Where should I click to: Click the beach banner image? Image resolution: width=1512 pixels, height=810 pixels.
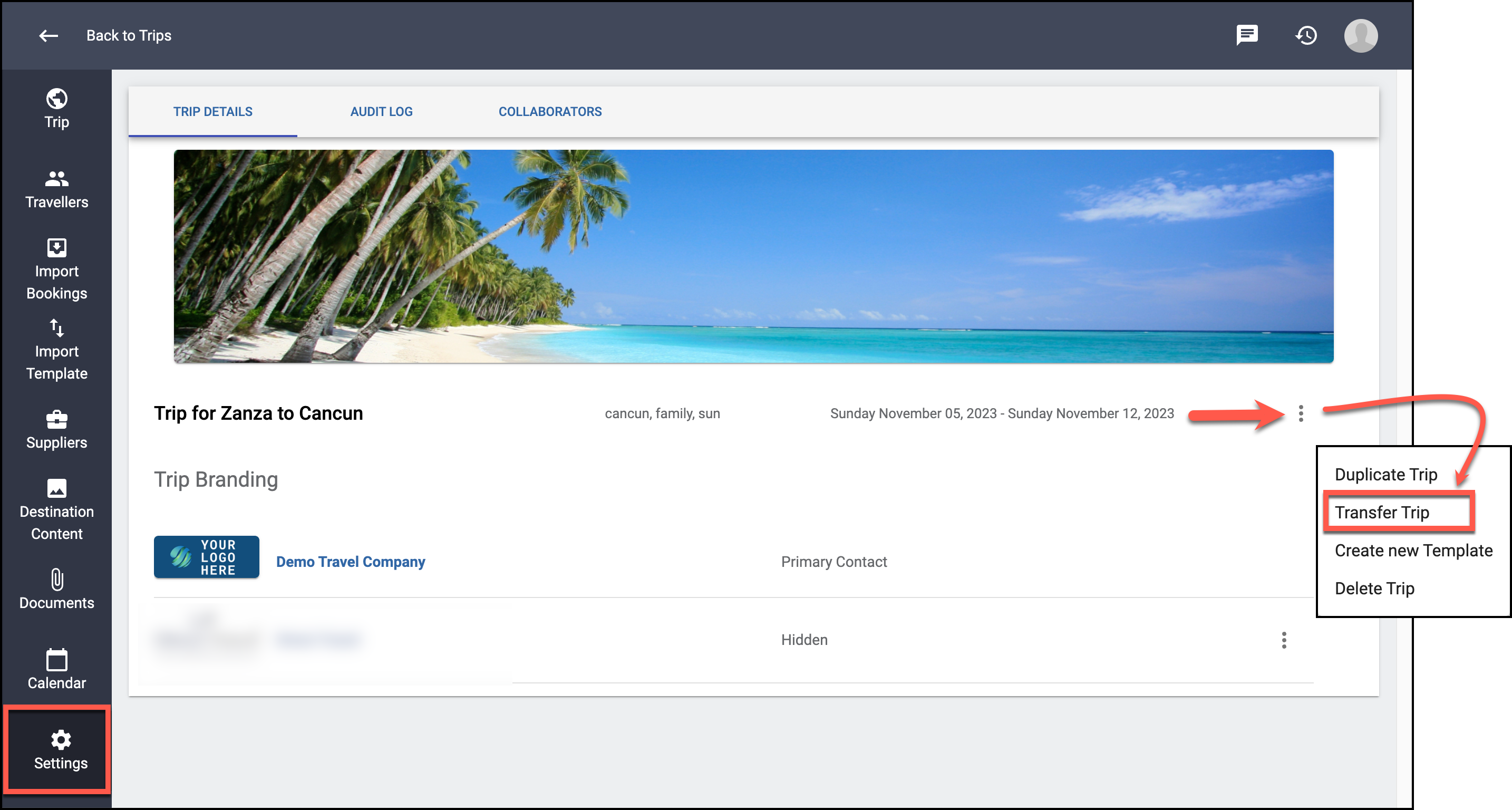[753, 256]
